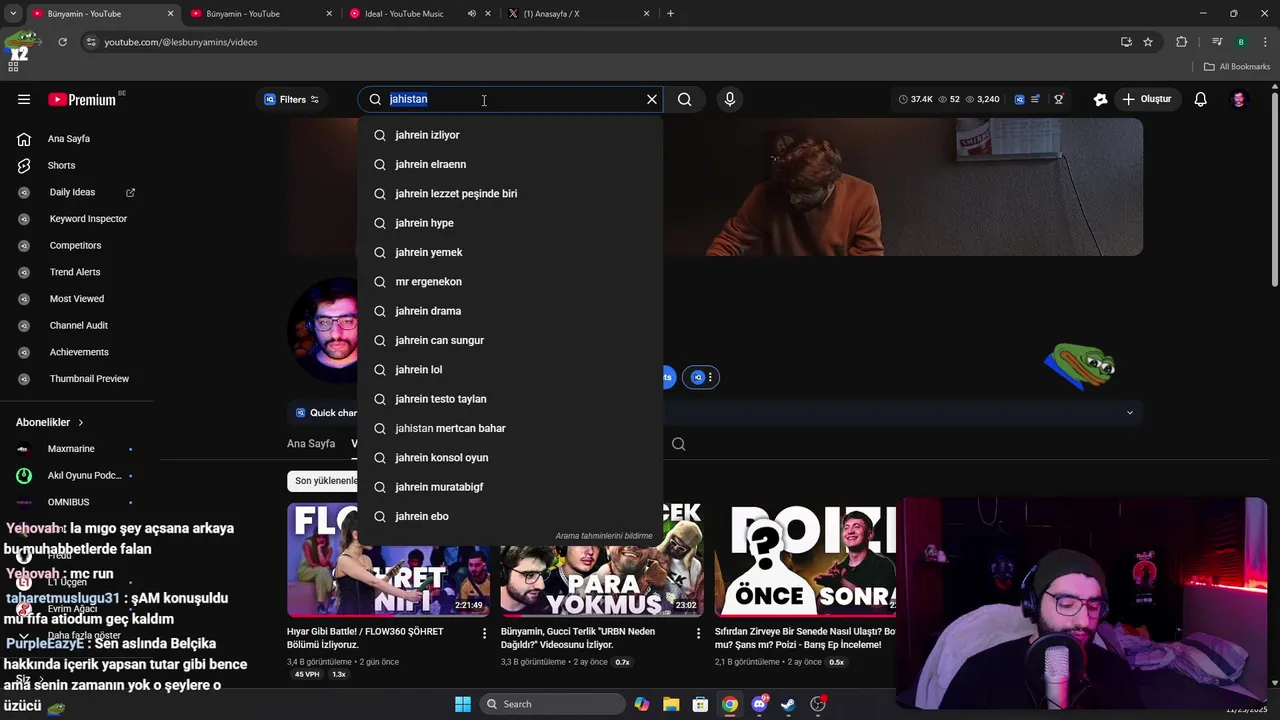Open Steam from the taskbar
Screen dimensions: 1280x720
coord(789,704)
